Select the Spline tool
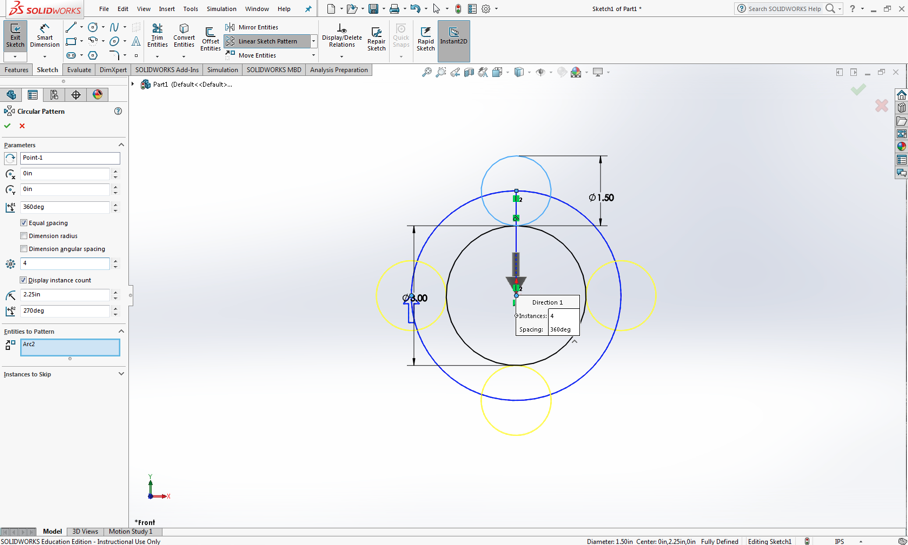 pyautogui.click(x=114, y=27)
